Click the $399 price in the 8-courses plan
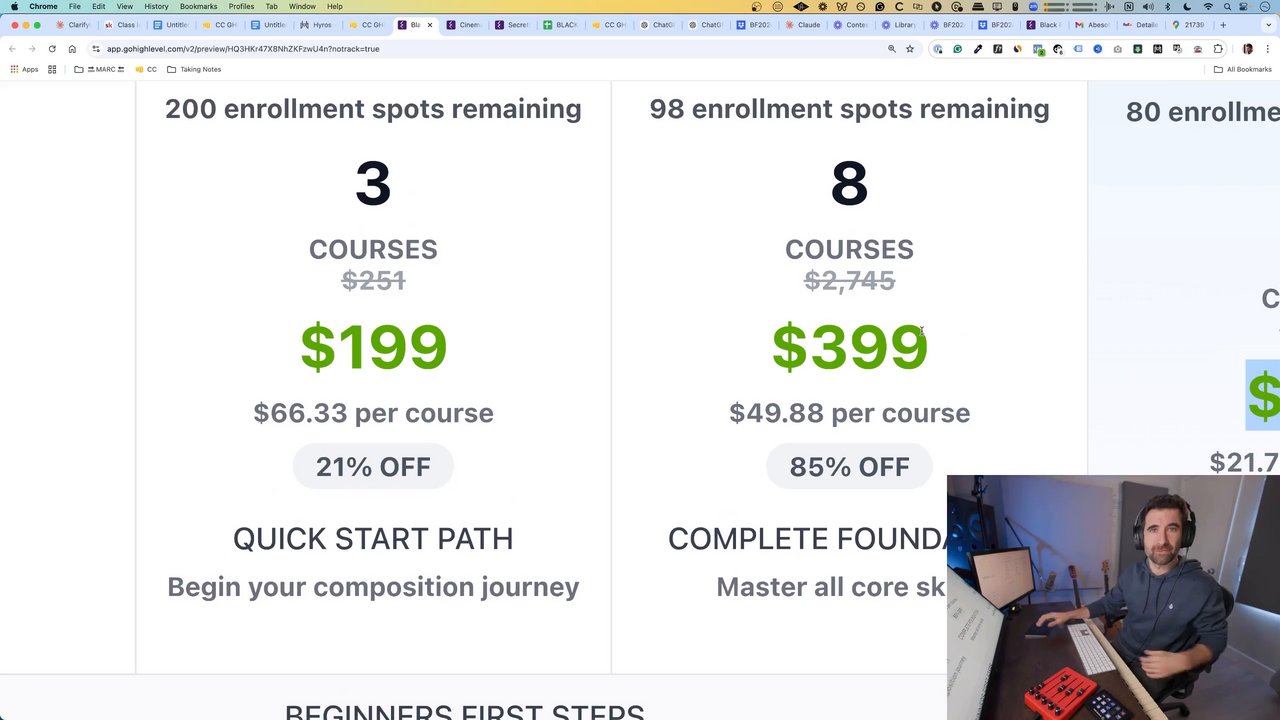1280x720 pixels. (x=849, y=347)
